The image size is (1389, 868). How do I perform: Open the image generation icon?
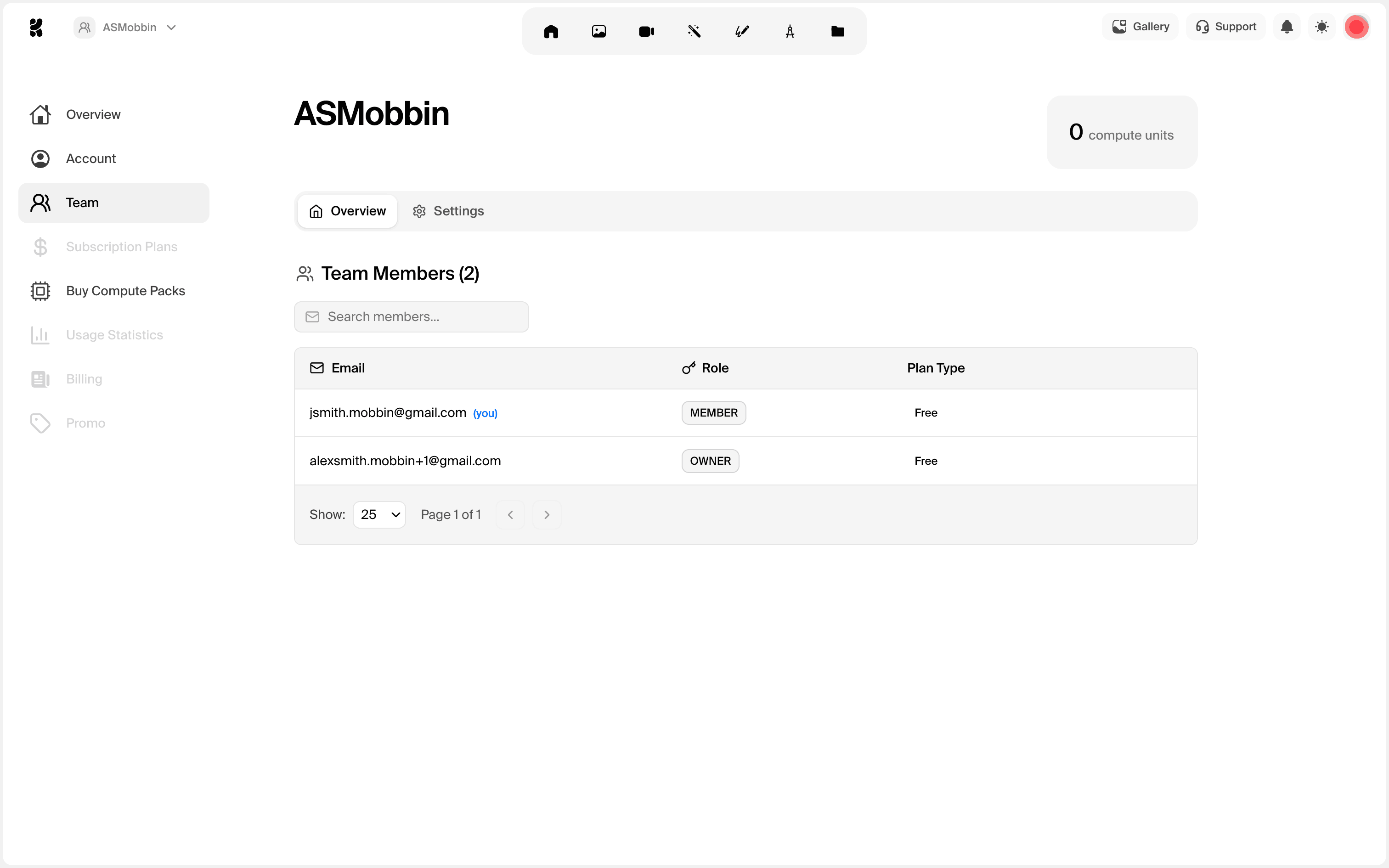pos(599,32)
